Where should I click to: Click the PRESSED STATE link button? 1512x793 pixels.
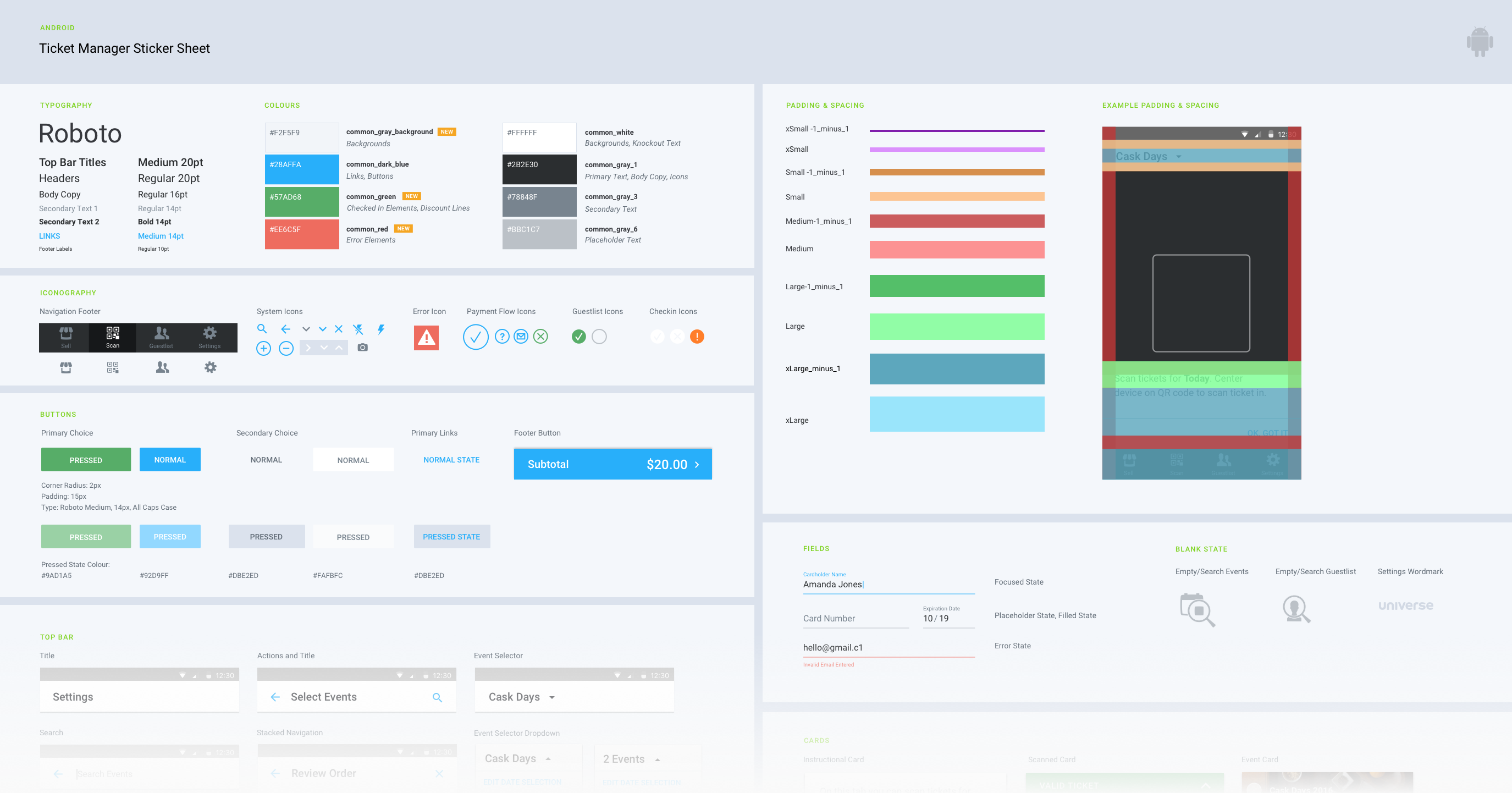451,537
